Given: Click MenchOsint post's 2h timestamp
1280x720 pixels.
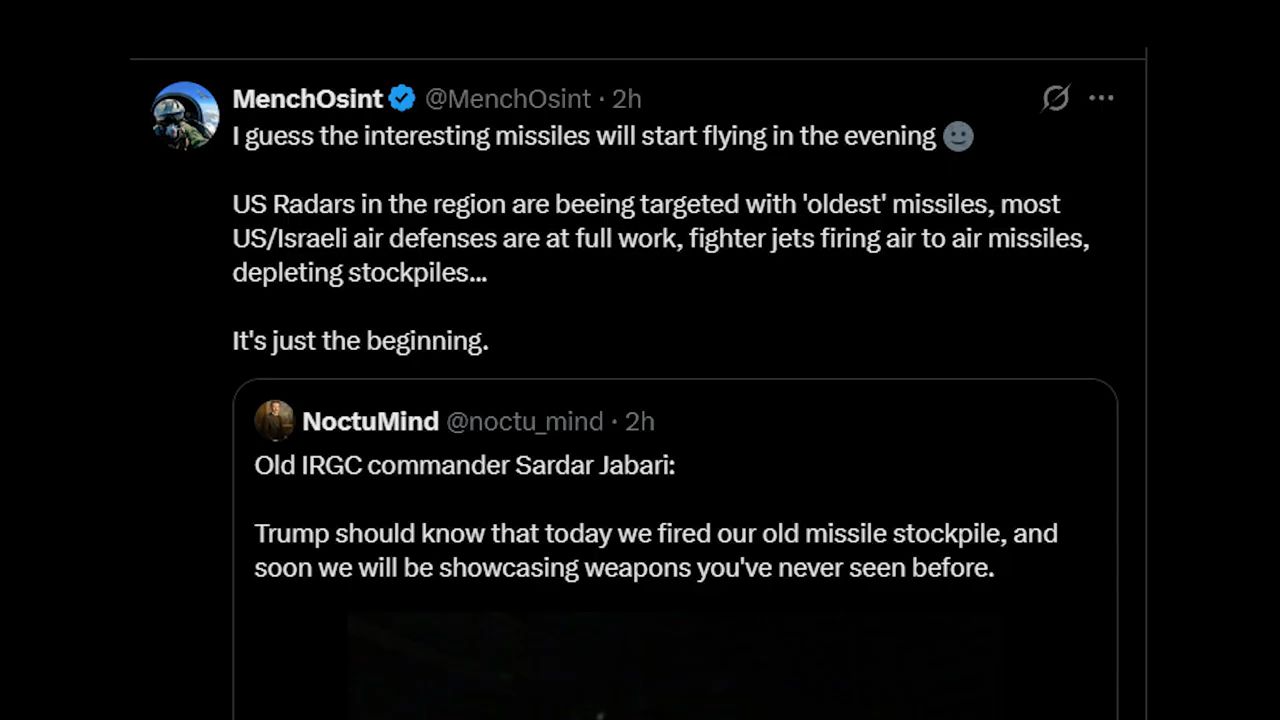Looking at the screenshot, I should click(x=627, y=99).
